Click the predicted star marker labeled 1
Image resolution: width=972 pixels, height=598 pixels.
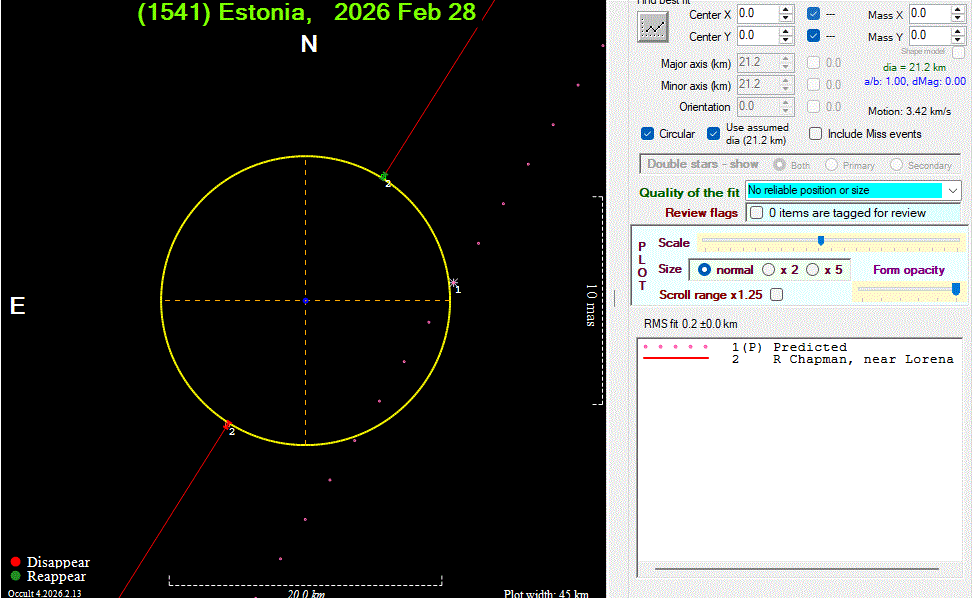point(454,282)
